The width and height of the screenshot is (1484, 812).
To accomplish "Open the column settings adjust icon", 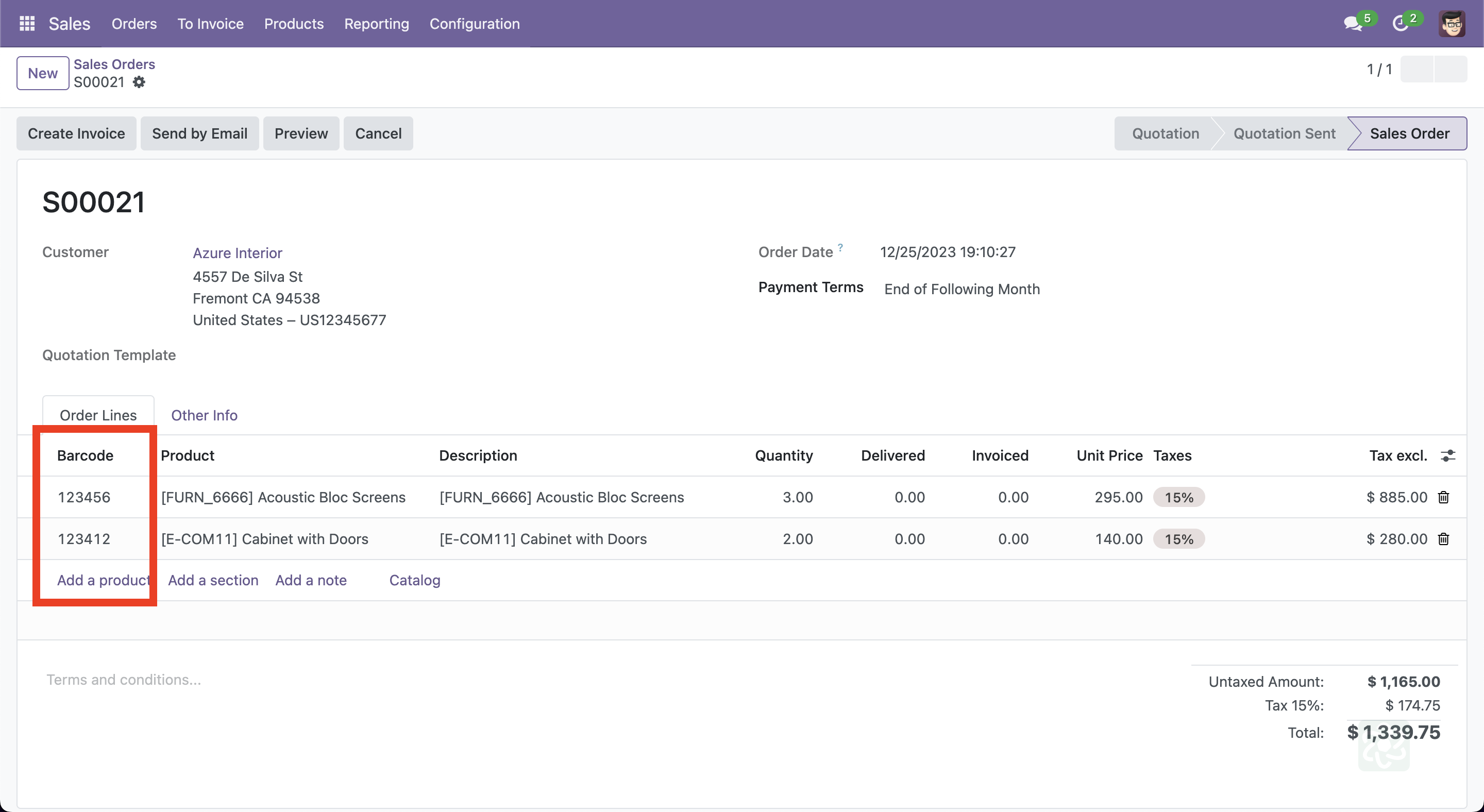I will (1448, 455).
